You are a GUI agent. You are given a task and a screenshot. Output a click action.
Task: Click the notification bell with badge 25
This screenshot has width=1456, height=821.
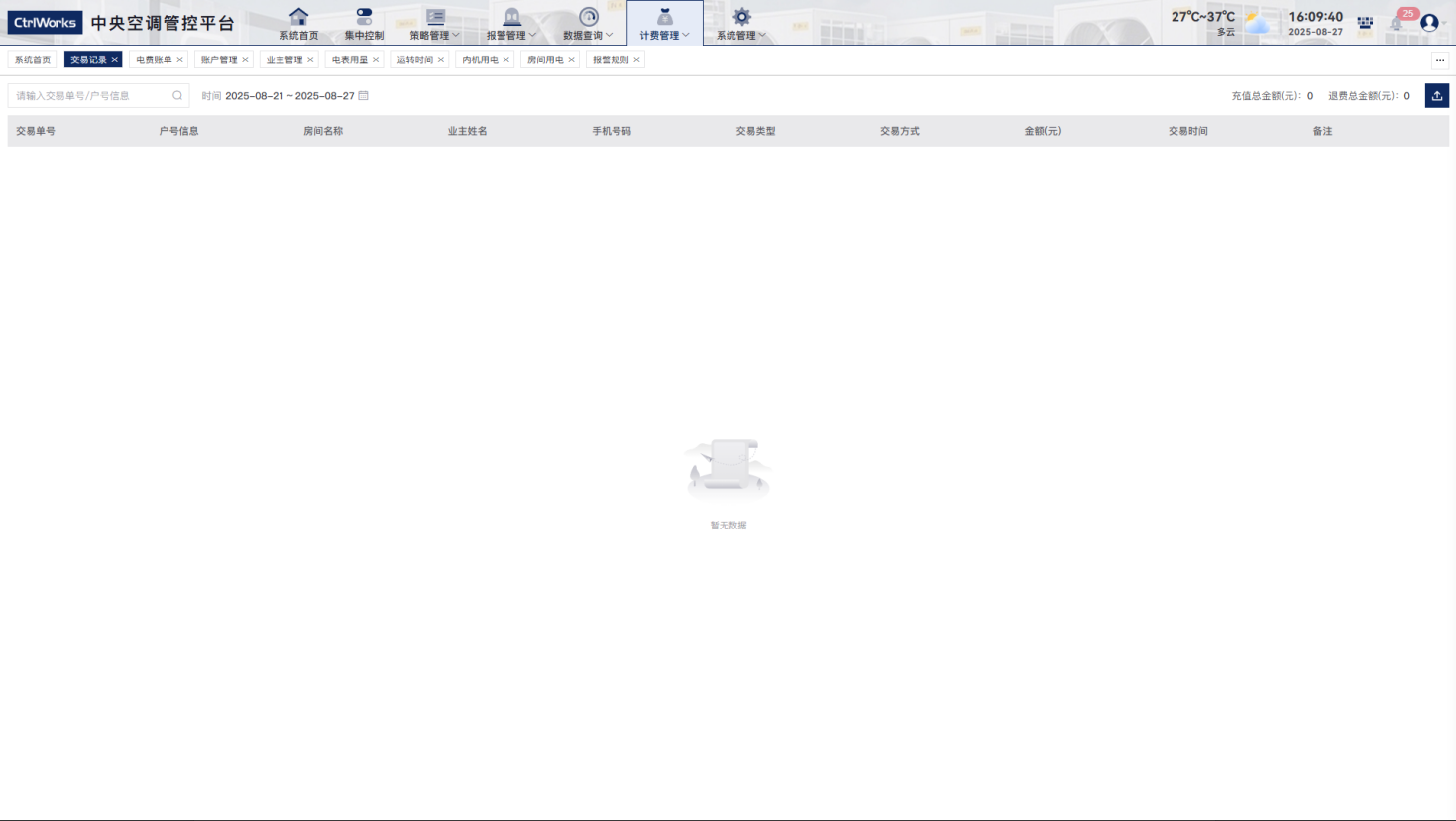1397,22
